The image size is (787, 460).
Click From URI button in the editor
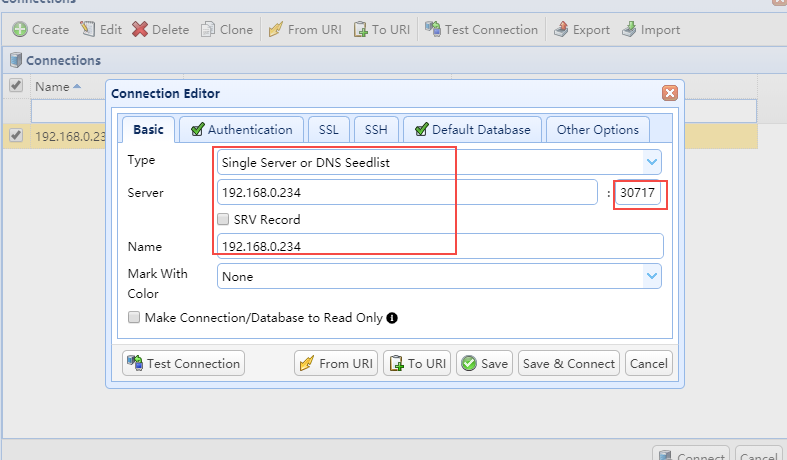336,363
